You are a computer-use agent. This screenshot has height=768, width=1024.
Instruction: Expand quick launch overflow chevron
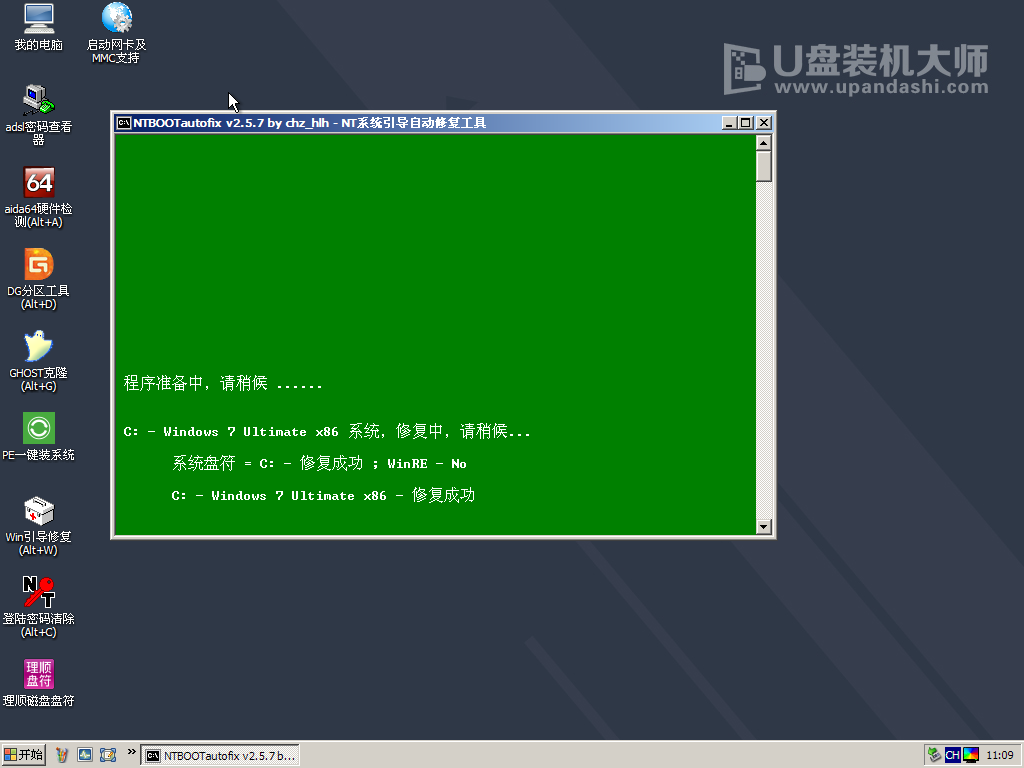coord(131,750)
